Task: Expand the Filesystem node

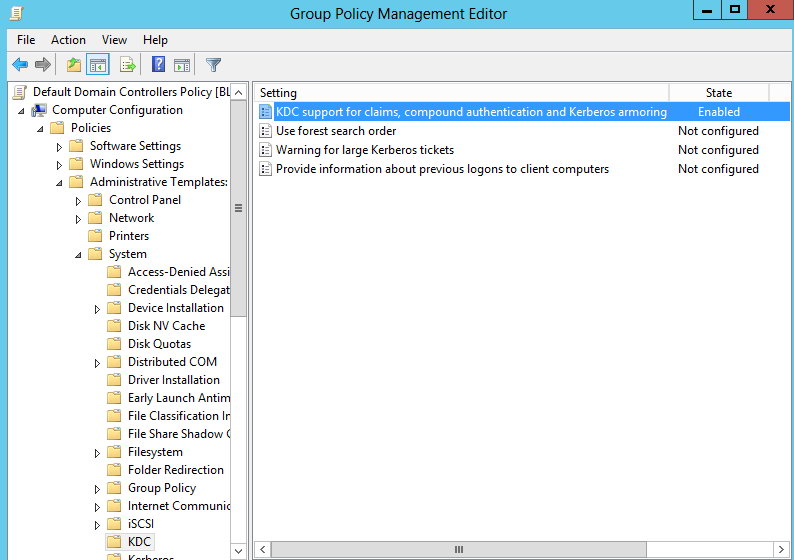Action: [x=97, y=454]
